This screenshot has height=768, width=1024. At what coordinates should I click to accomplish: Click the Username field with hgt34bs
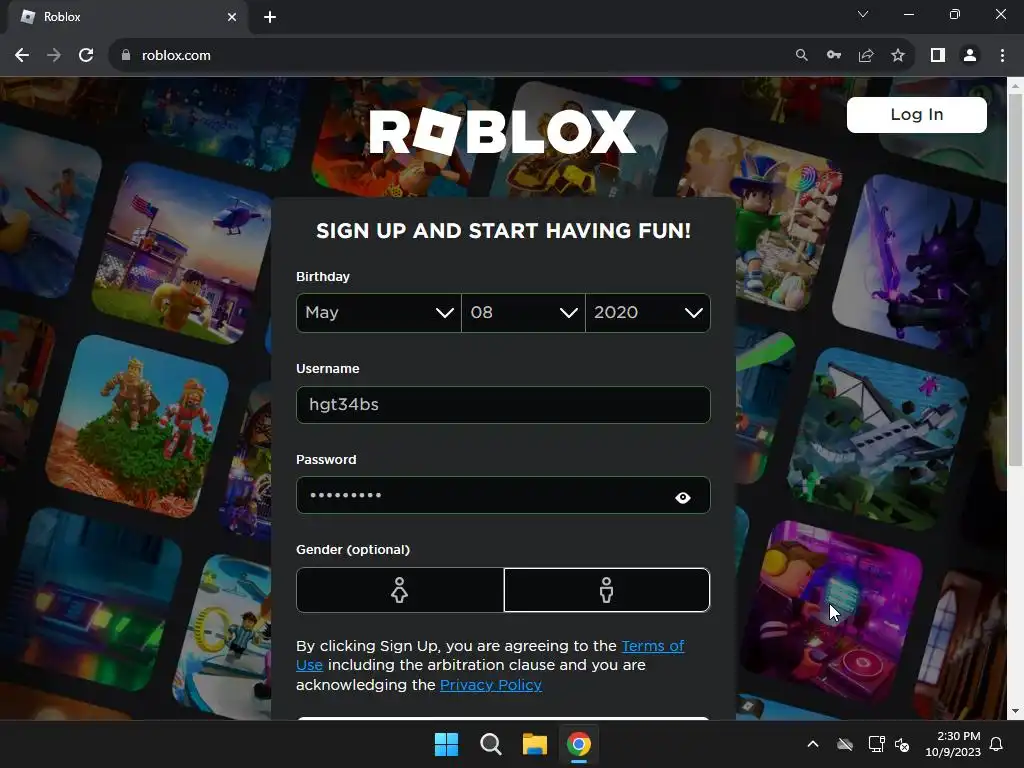coord(503,405)
